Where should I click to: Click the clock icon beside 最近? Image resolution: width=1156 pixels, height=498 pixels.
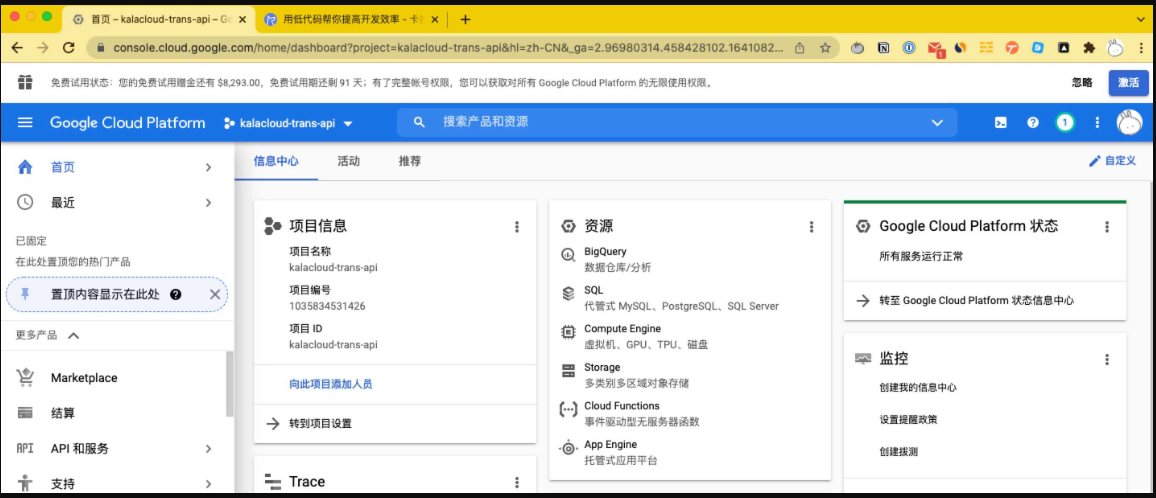(x=25, y=202)
